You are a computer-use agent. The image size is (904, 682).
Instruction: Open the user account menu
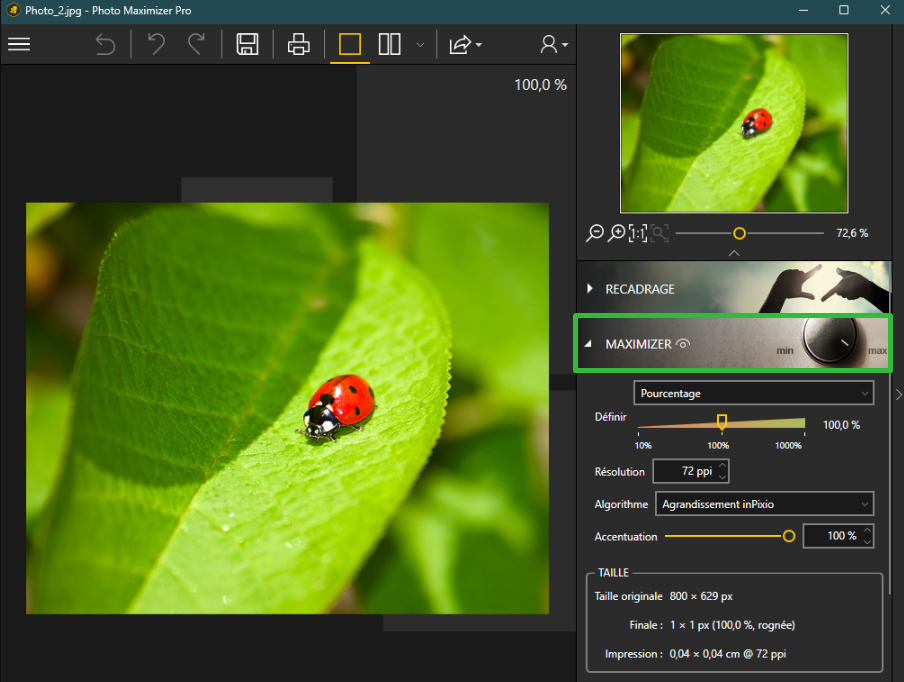tap(553, 44)
